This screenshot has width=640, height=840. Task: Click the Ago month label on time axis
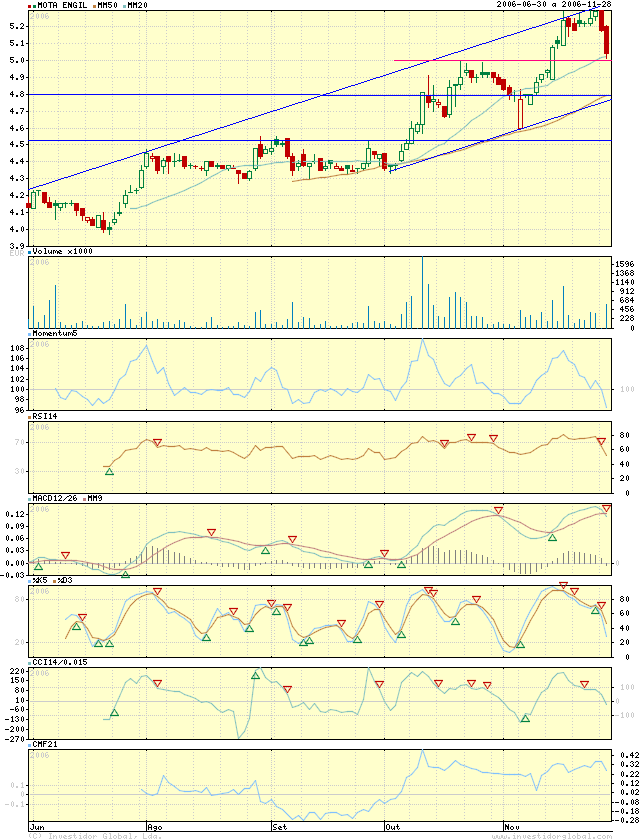(154, 827)
